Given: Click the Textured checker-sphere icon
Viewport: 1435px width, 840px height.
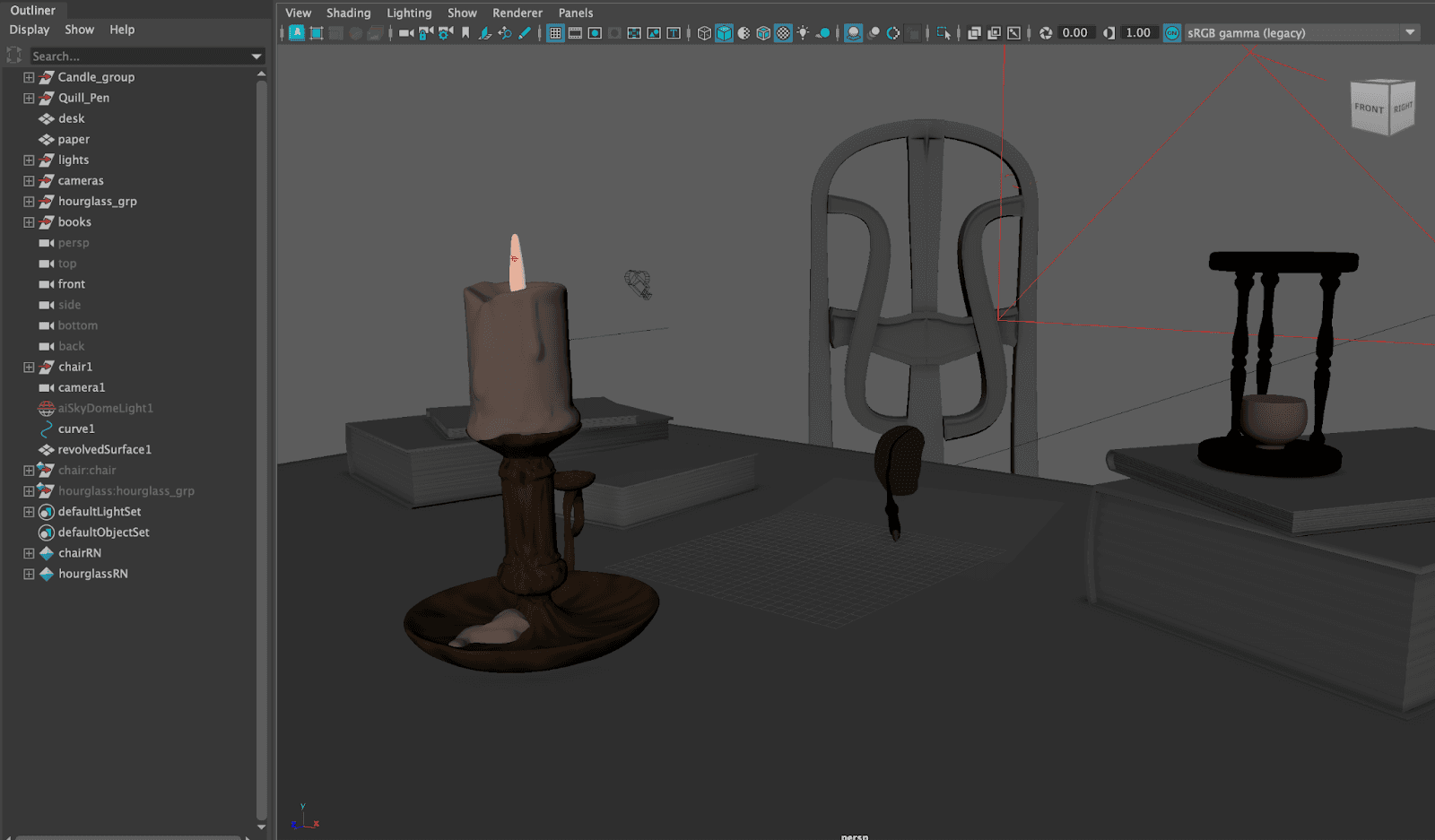Looking at the screenshot, I should pyautogui.click(x=783, y=33).
